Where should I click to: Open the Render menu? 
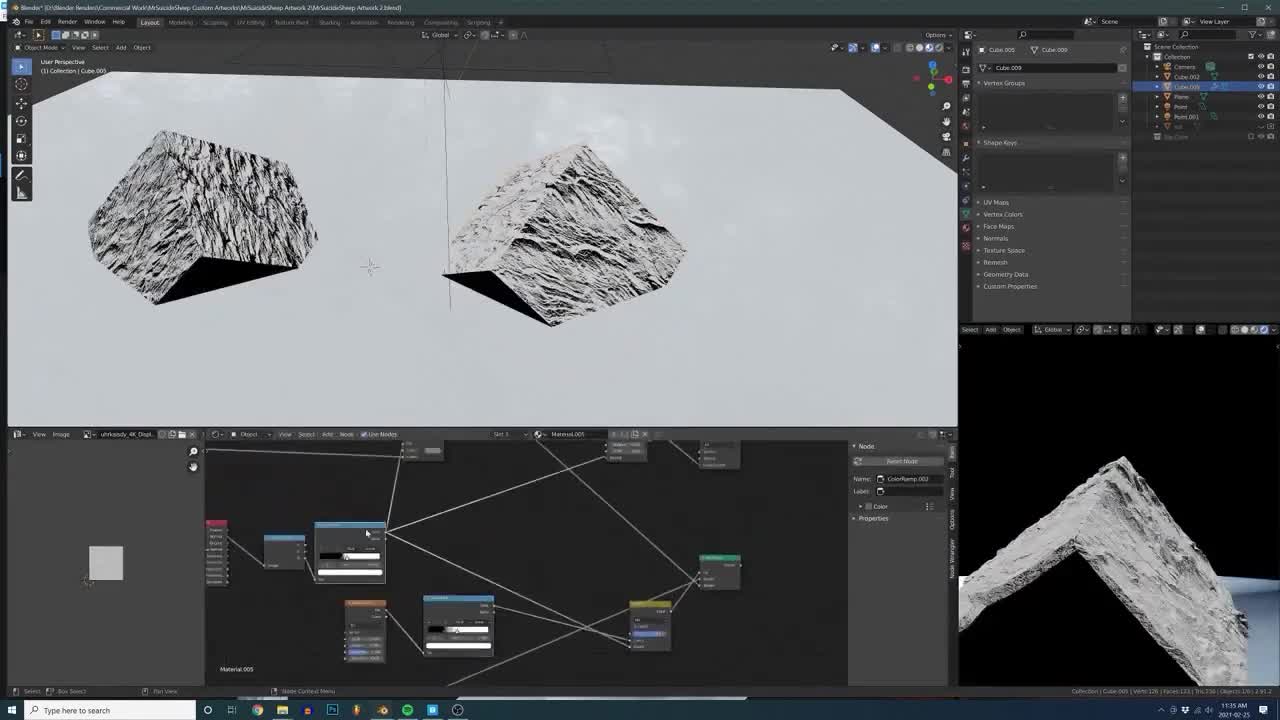(67, 22)
